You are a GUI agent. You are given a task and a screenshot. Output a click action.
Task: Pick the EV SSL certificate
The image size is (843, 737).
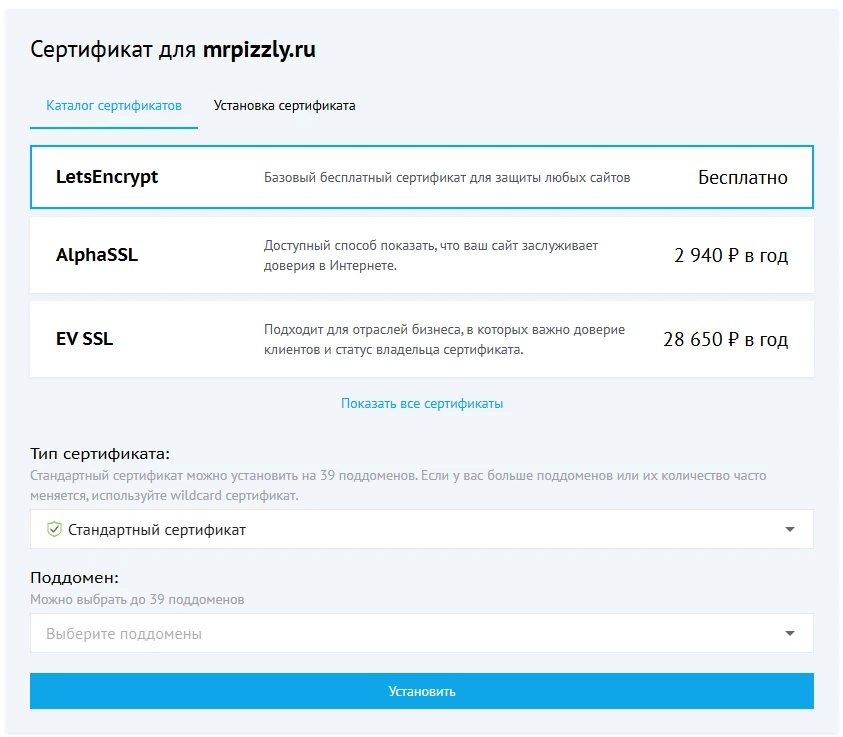[x=421, y=338]
